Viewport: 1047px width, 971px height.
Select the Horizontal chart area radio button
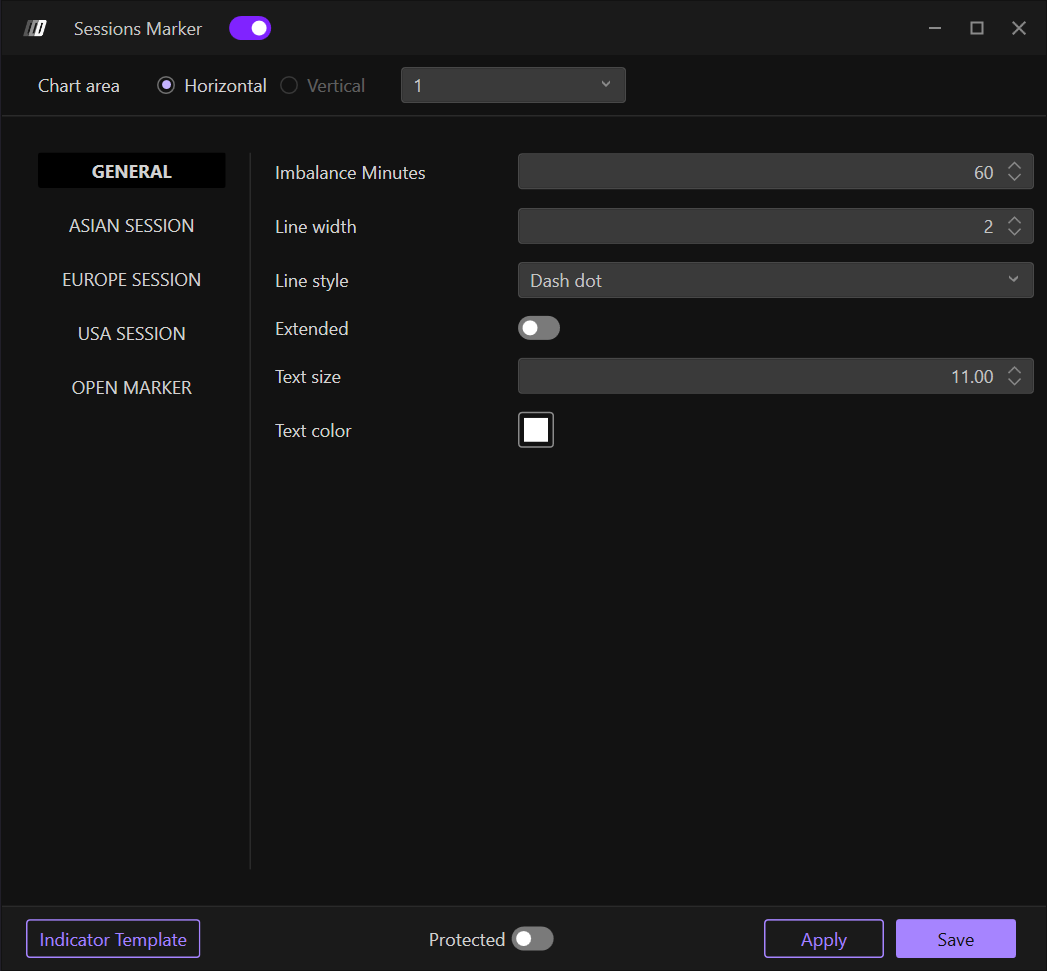point(166,86)
